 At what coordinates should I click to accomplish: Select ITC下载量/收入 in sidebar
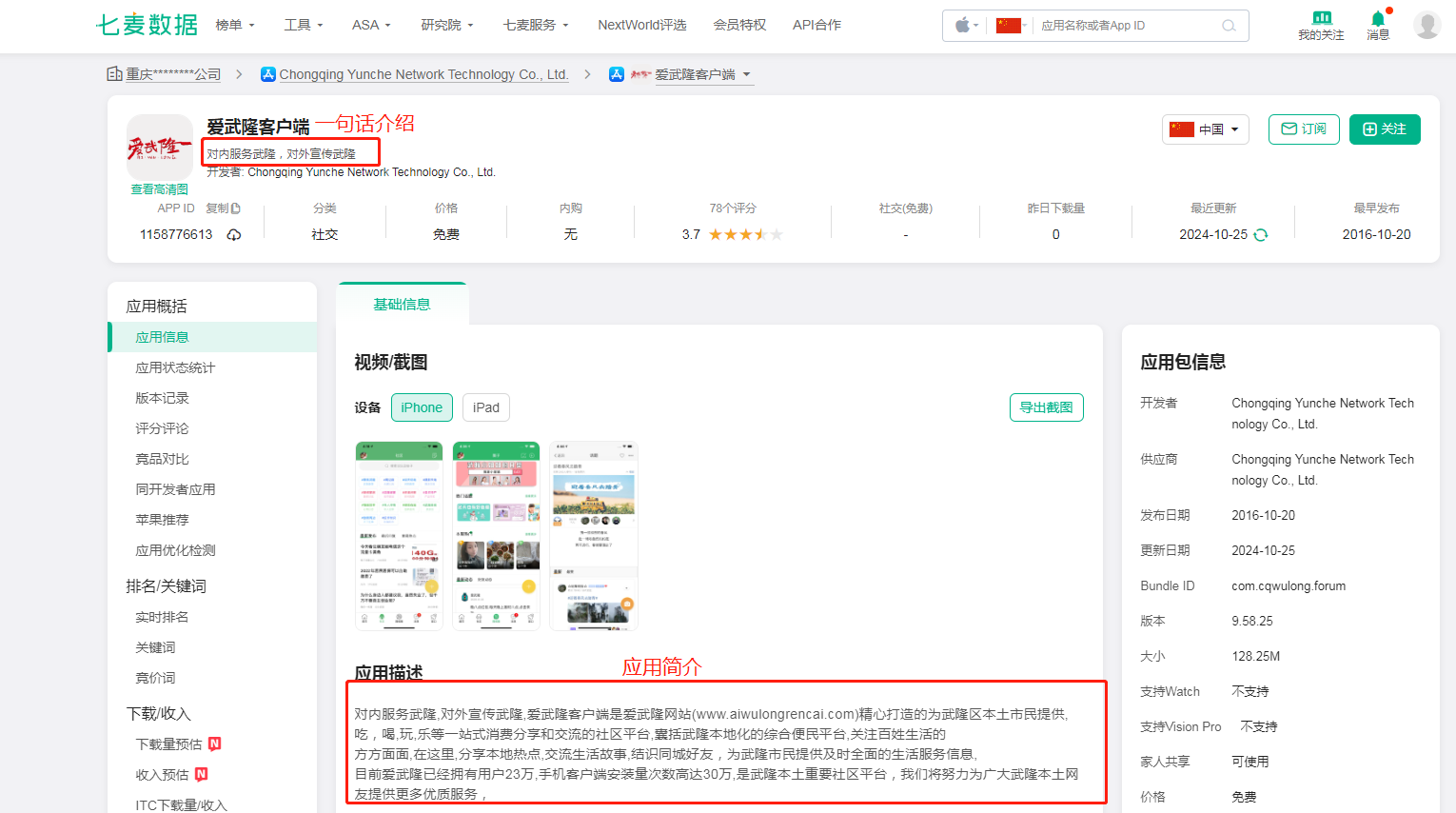(x=181, y=805)
